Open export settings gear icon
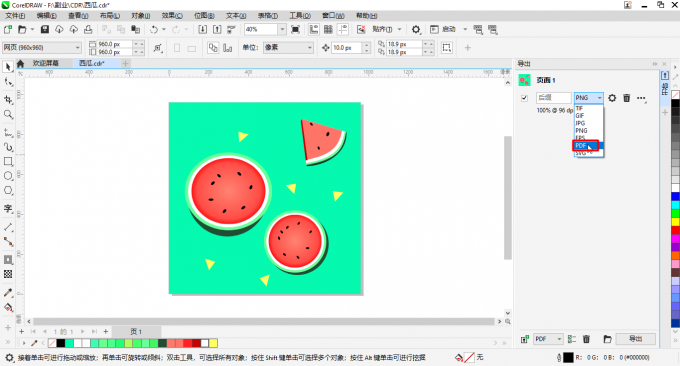680x366 pixels. 612,98
